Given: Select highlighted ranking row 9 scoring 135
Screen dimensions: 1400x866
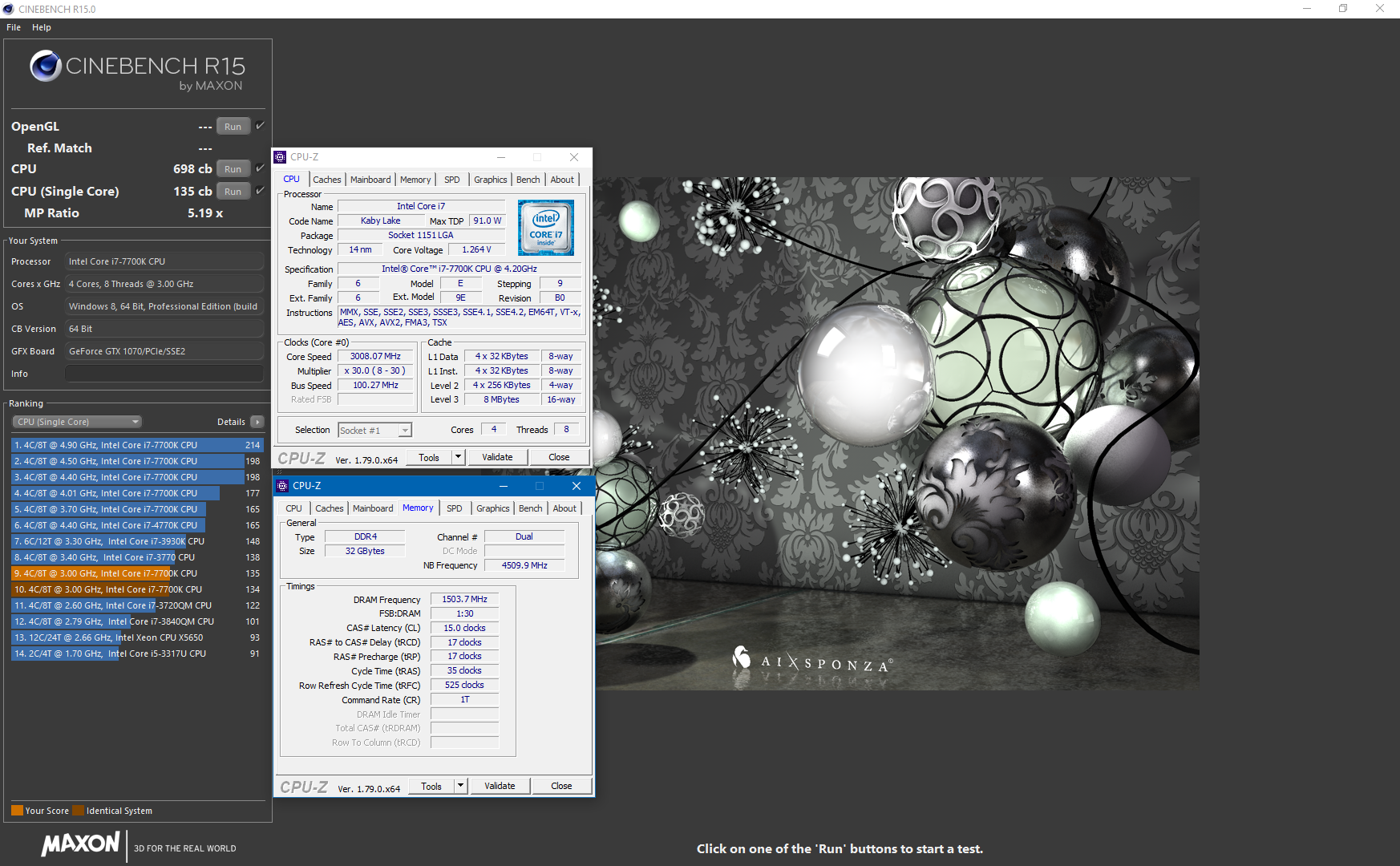Looking at the screenshot, I should 137,573.
